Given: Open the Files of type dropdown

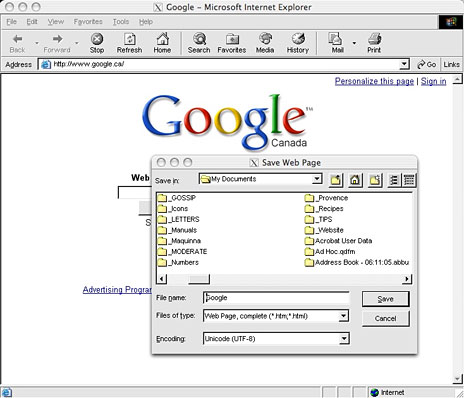Looking at the screenshot, I should (x=343, y=316).
